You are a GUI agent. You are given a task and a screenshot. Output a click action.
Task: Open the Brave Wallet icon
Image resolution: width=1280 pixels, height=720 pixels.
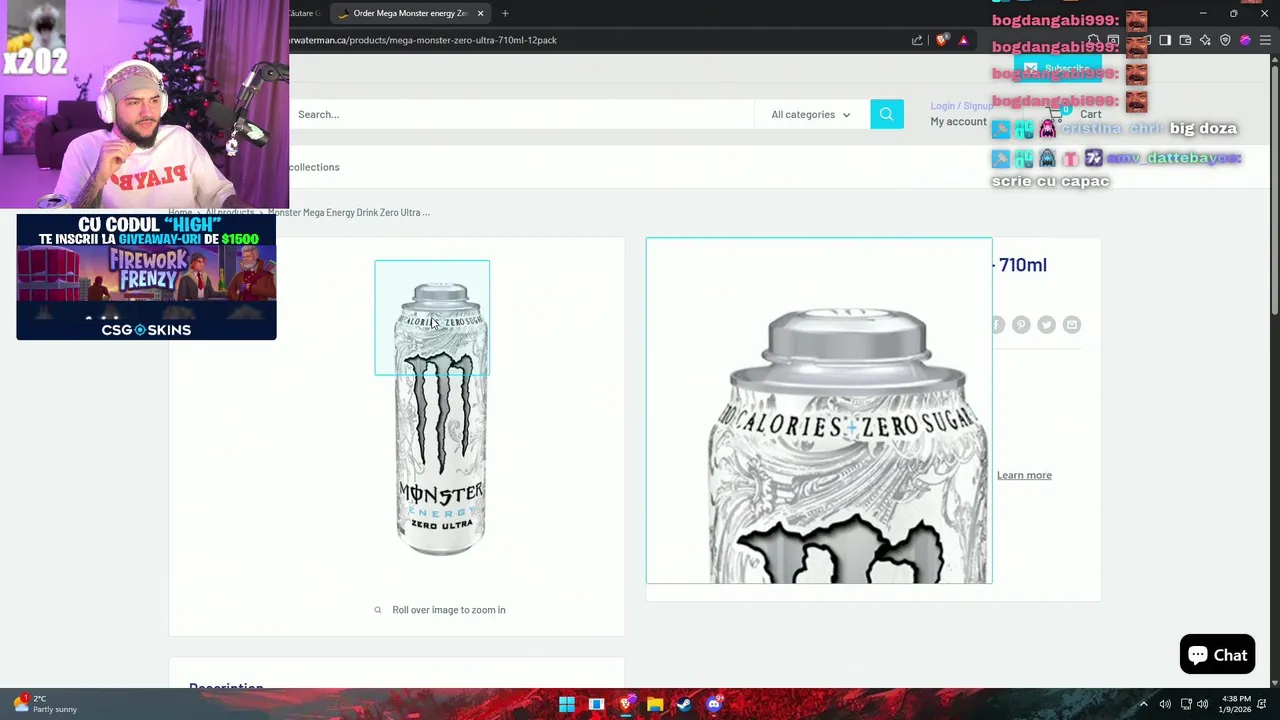click(1185, 40)
